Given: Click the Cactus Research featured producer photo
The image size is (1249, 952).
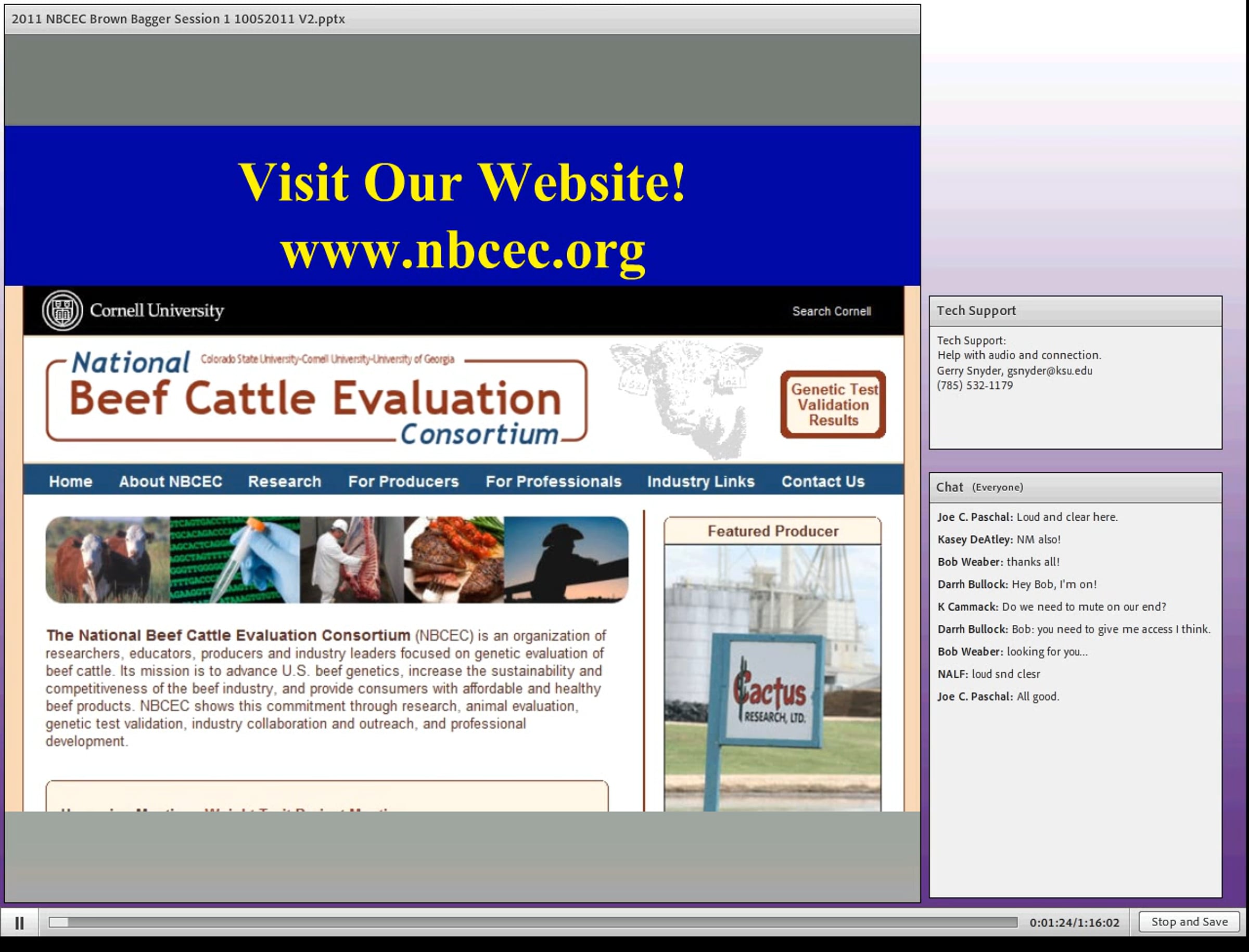Looking at the screenshot, I should 773,678.
